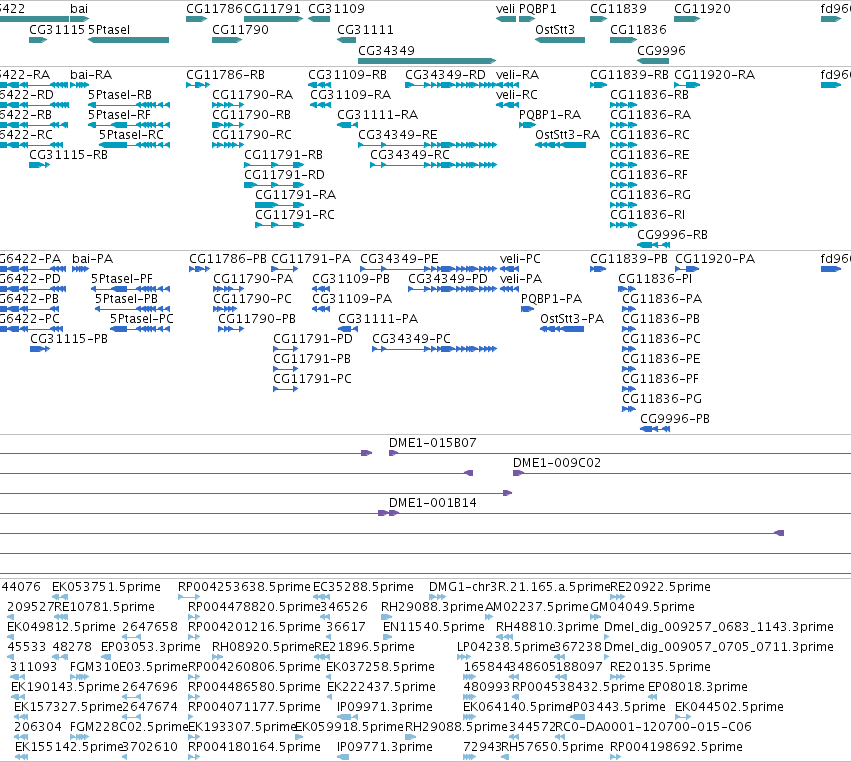Click transcript OstStt3-RA

point(567,135)
